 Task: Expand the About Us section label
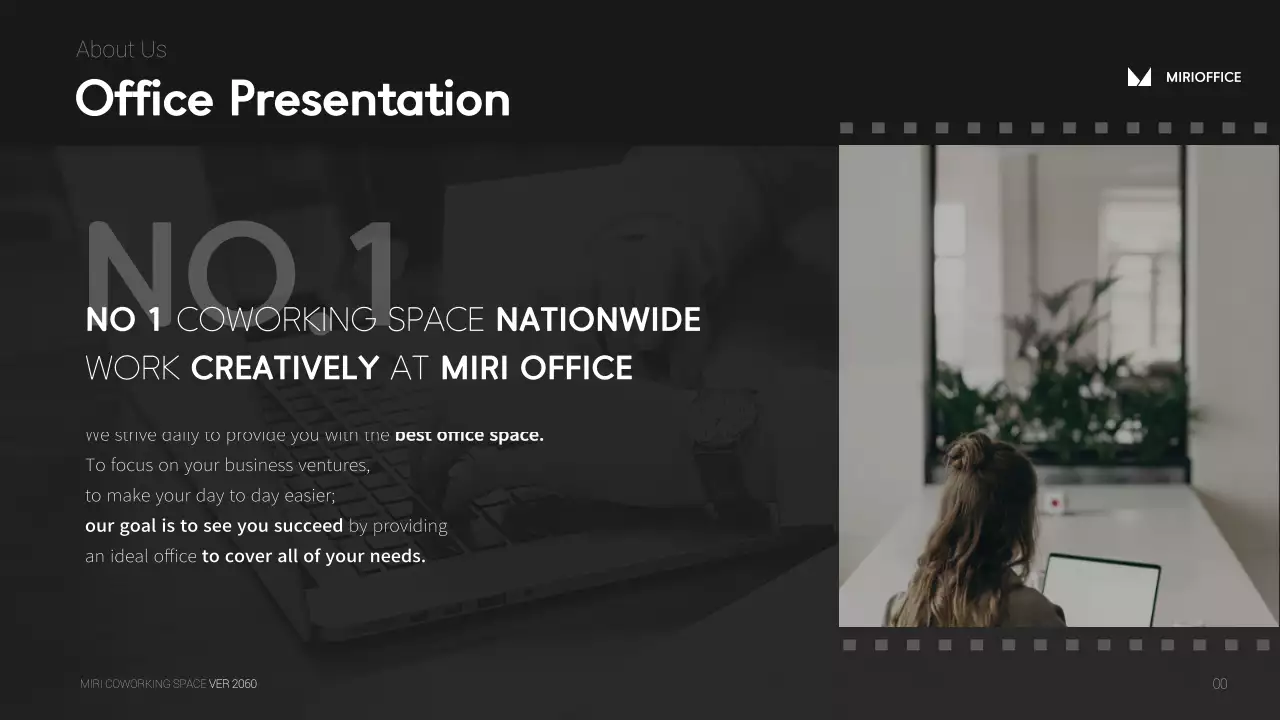(121, 49)
